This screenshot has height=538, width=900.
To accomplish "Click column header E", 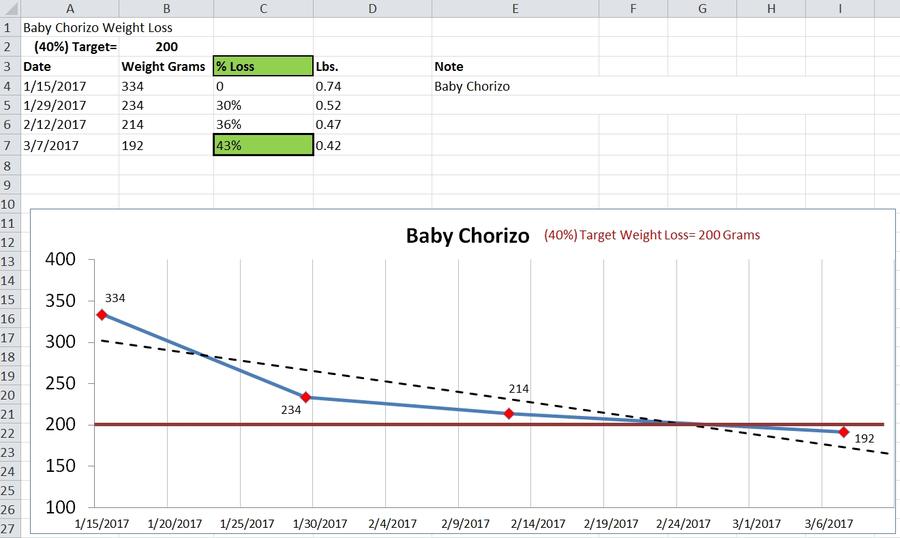I will point(514,8).
